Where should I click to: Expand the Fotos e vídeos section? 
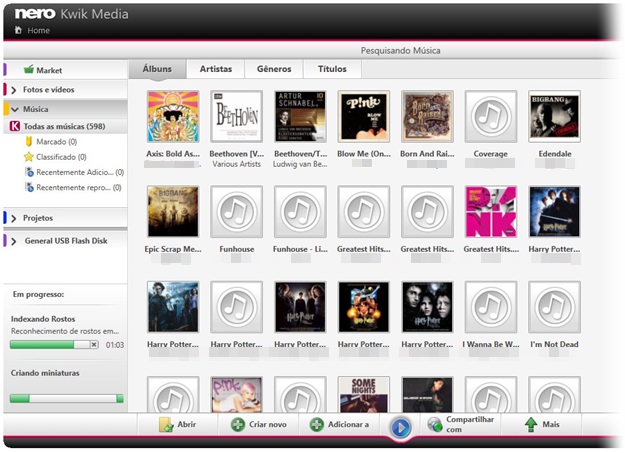coord(14,90)
